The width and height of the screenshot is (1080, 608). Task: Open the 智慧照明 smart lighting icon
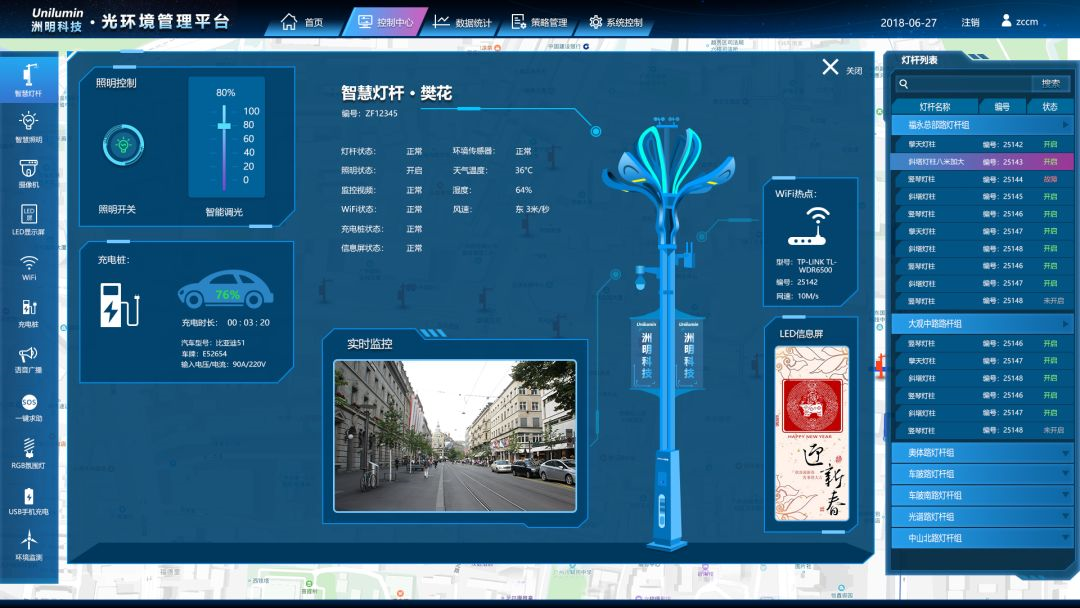pos(28,125)
